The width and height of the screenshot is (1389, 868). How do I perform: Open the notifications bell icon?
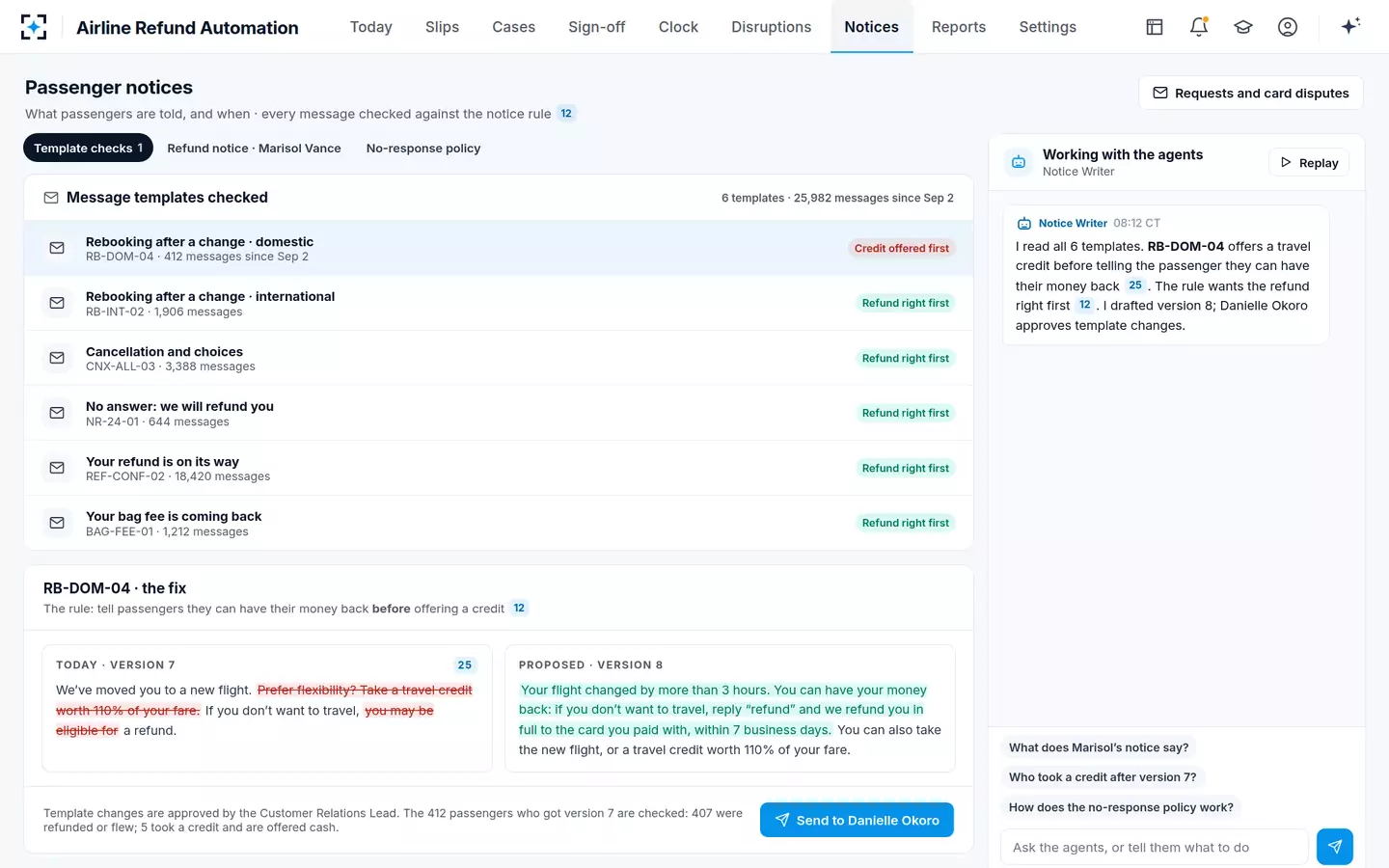click(x=1199, y=27)
